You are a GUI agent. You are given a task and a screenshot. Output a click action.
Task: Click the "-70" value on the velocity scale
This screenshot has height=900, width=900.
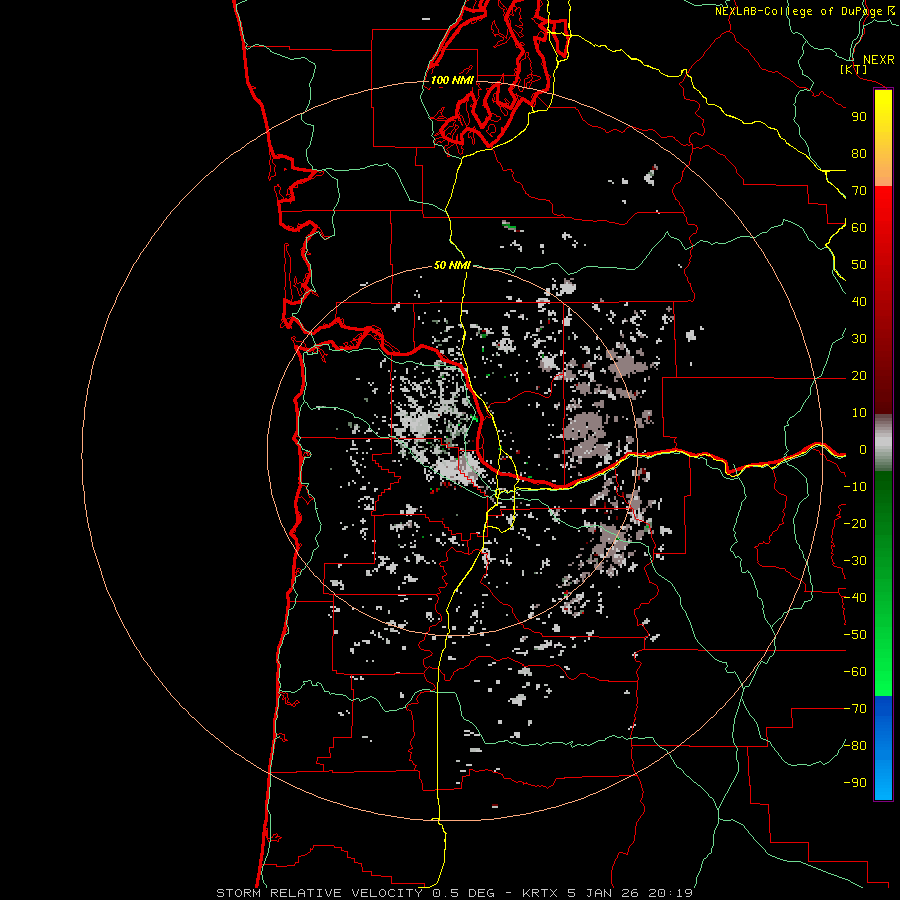855,709
